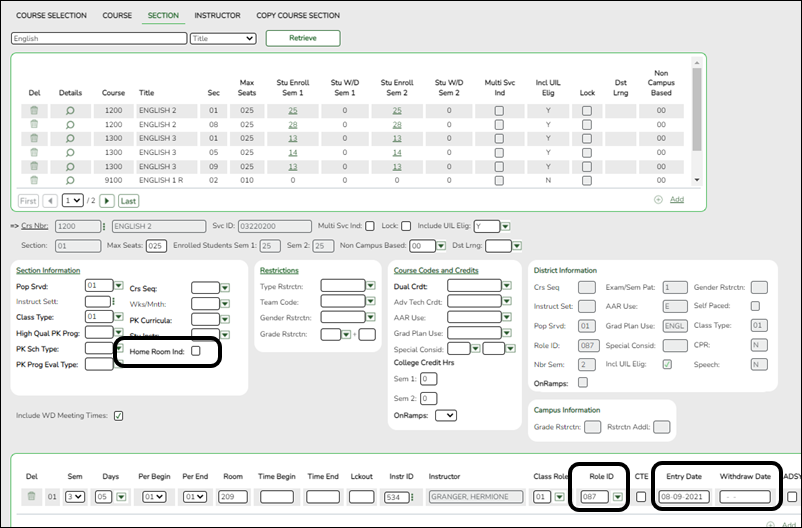Screen dimensions: 802x528
Task: Open Instruct Sett lookup ellipsis
Action: (x=113, y=302)
